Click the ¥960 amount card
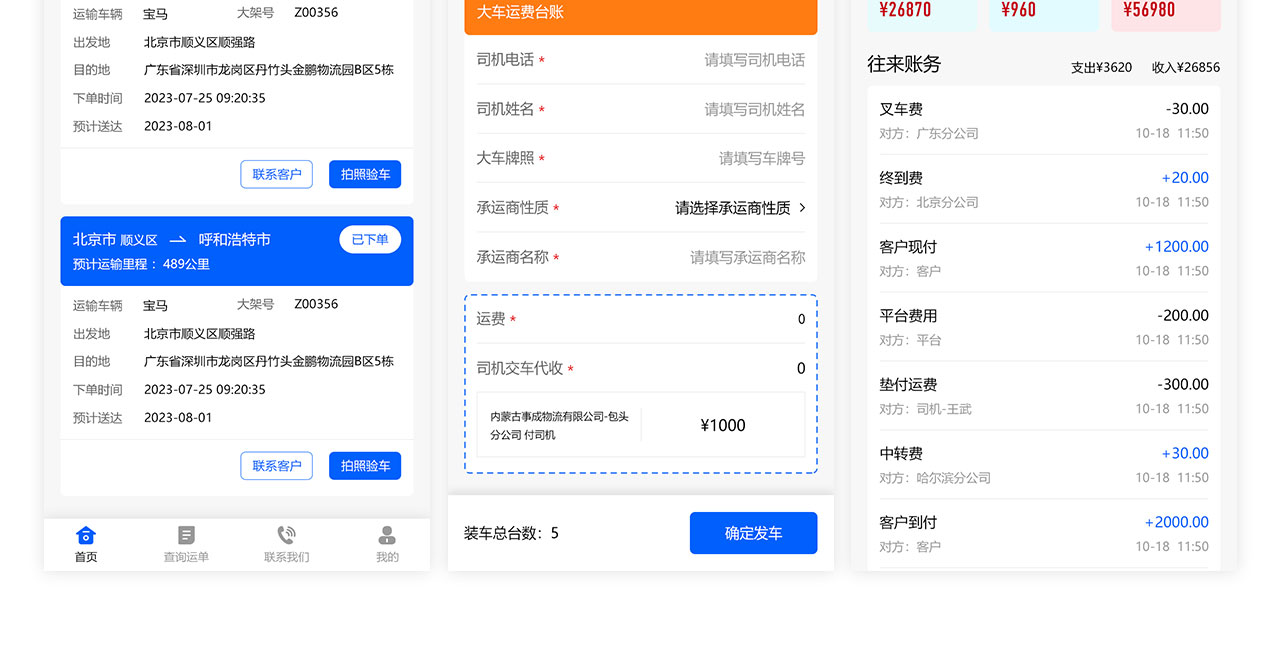Image resolution: width=1280 pixels, height=645 pixels. (x=1043, y=14)
